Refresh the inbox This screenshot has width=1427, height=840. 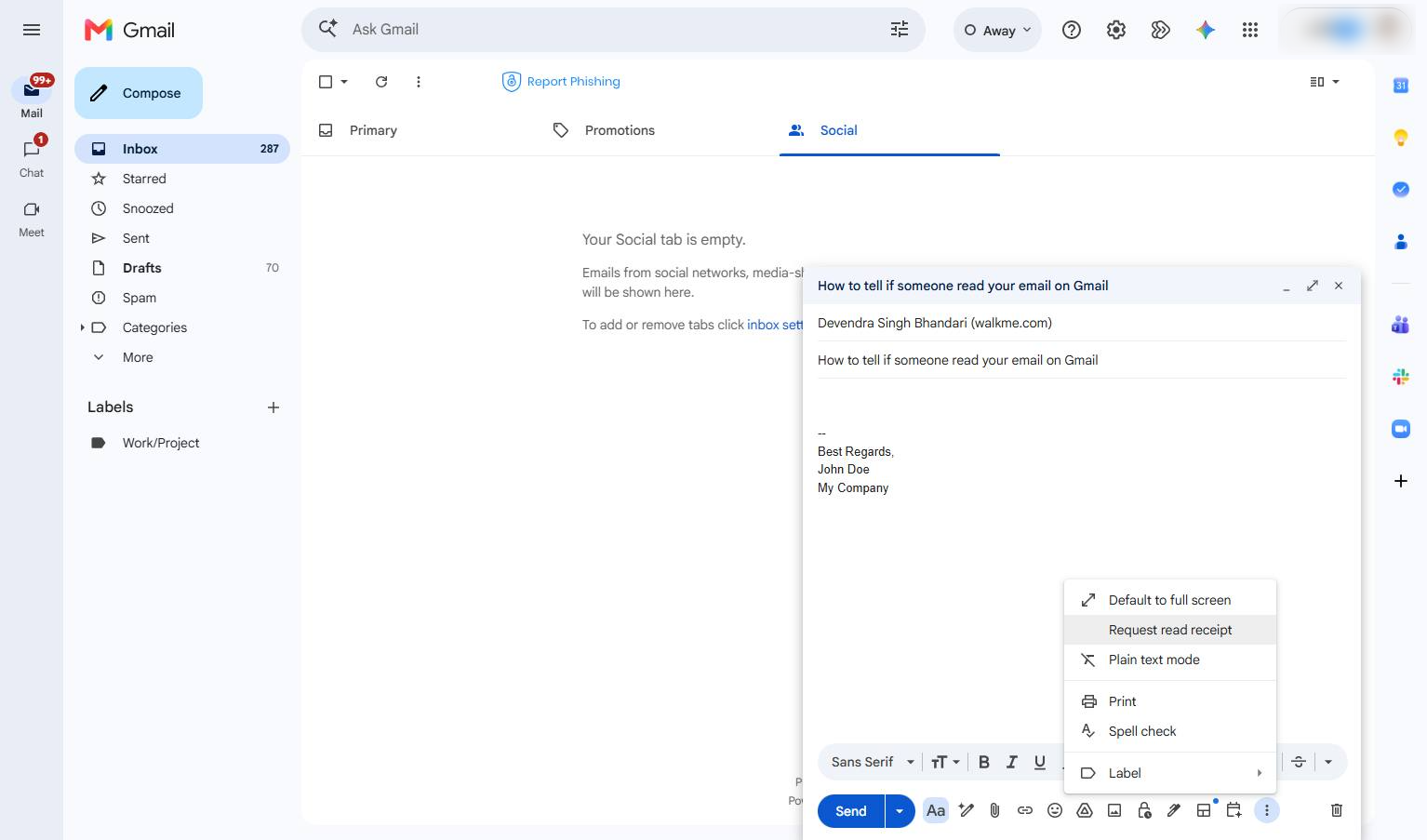pos(381,82)
